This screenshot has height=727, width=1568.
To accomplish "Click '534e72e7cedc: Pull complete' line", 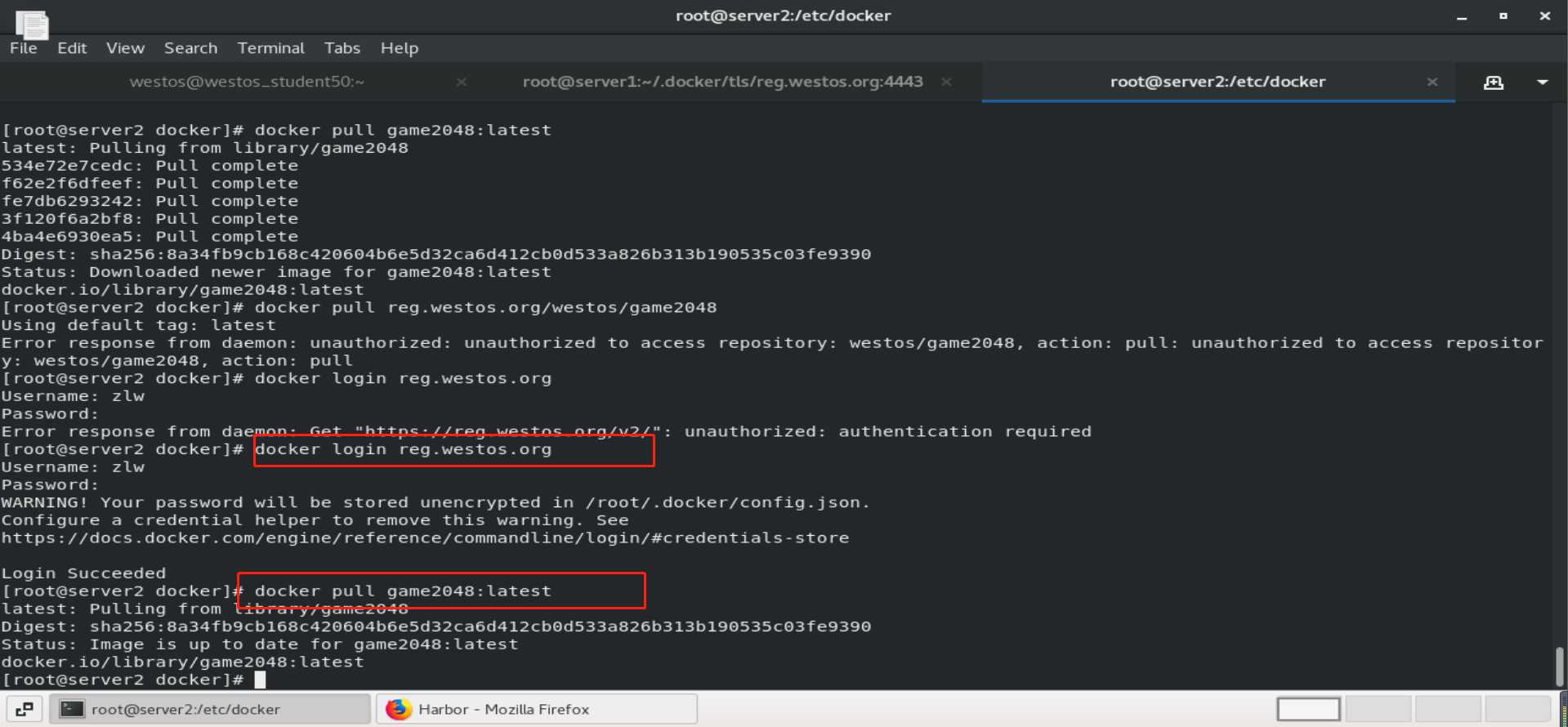I will point(150,166).
